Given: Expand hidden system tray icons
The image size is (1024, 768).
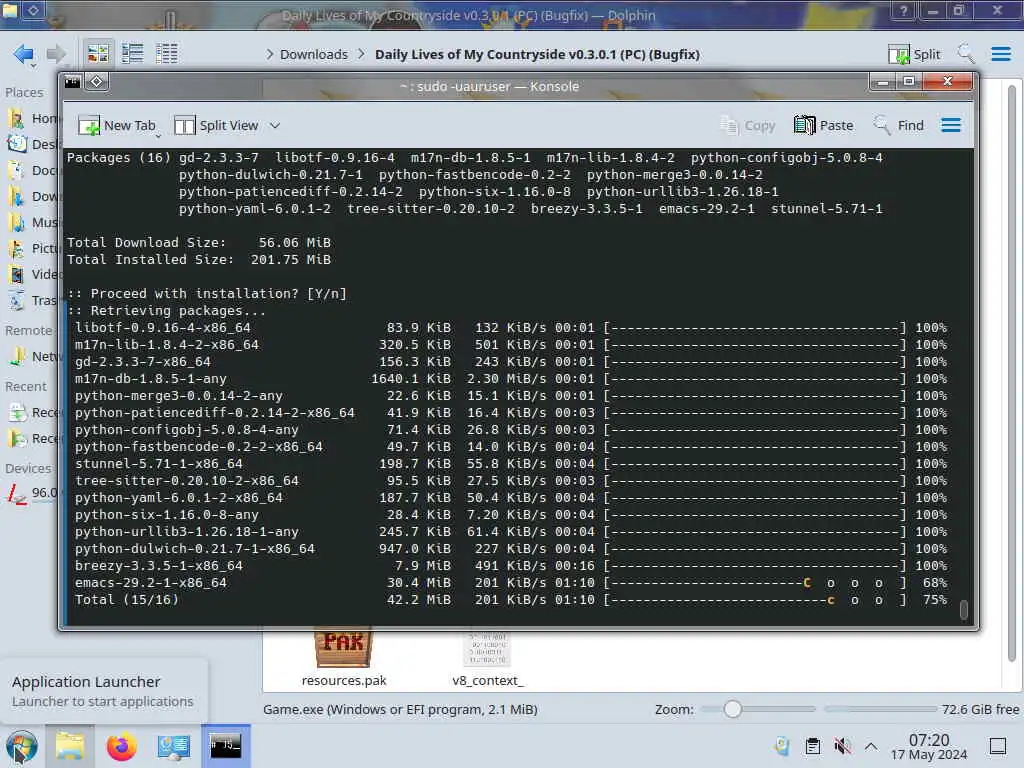Looking at the screenshot, I should [871, 746].
